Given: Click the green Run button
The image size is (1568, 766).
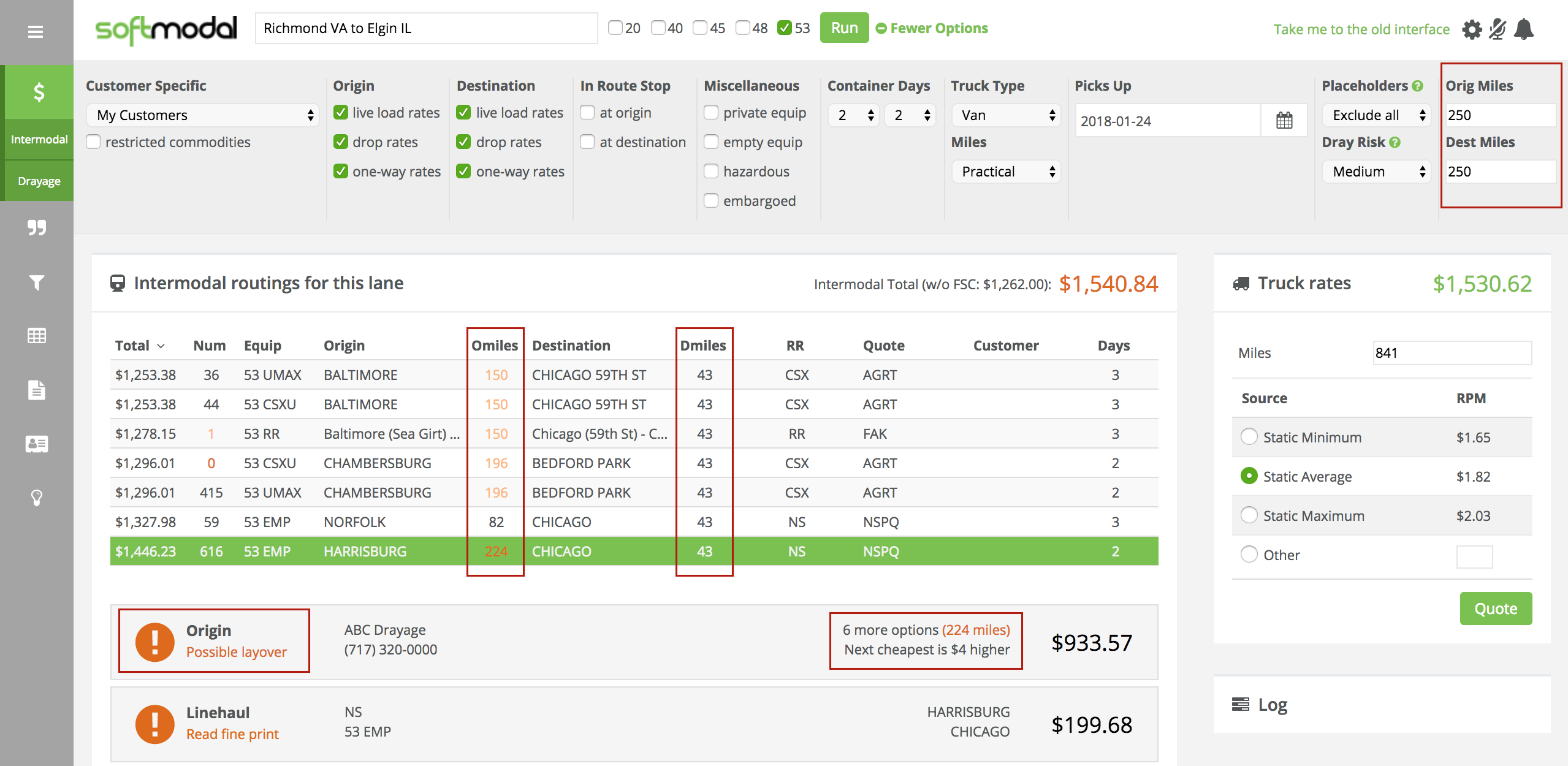Looking at the screenshot, I should (x=844, y=28).
